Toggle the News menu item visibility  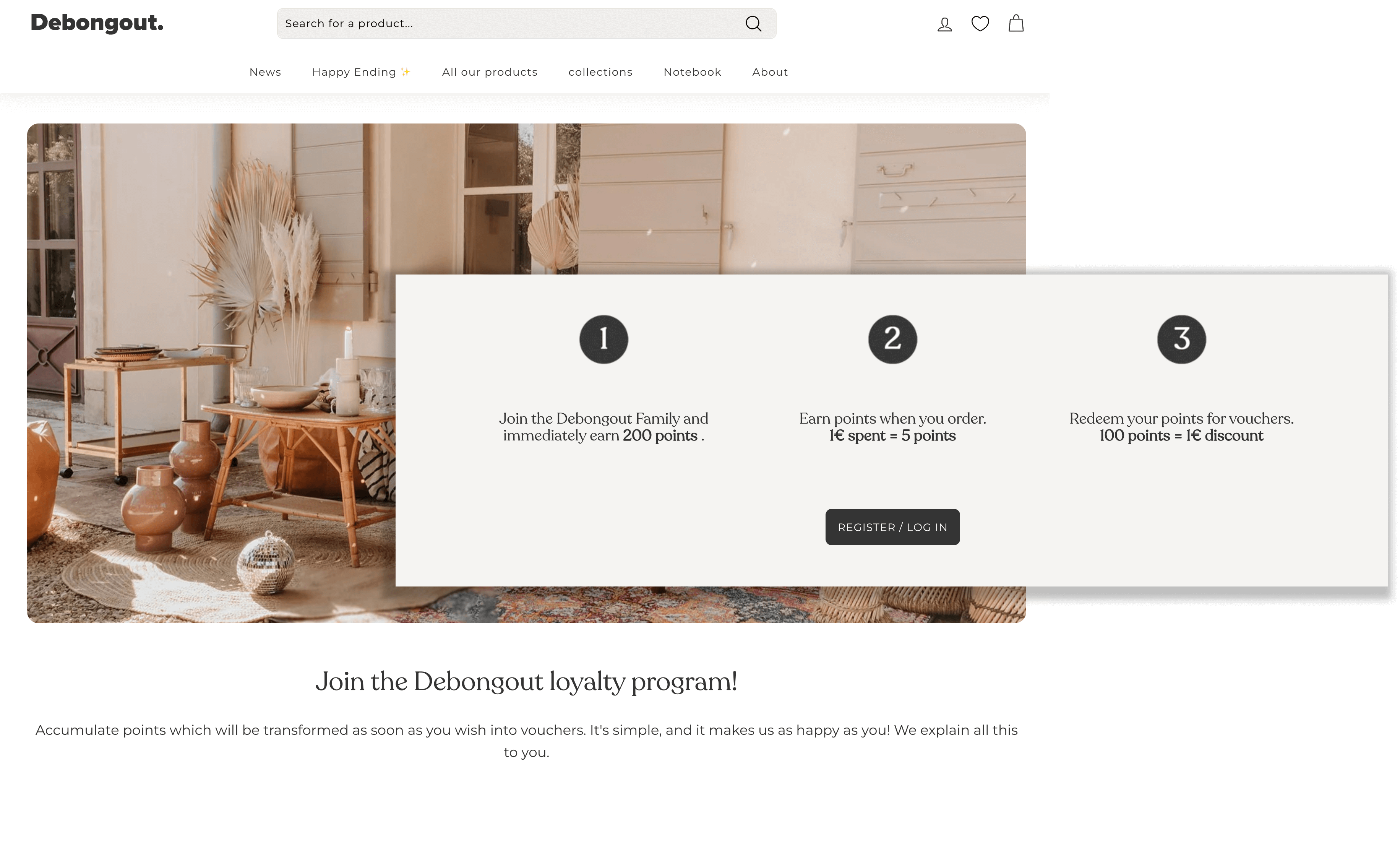tap(265, 71)
